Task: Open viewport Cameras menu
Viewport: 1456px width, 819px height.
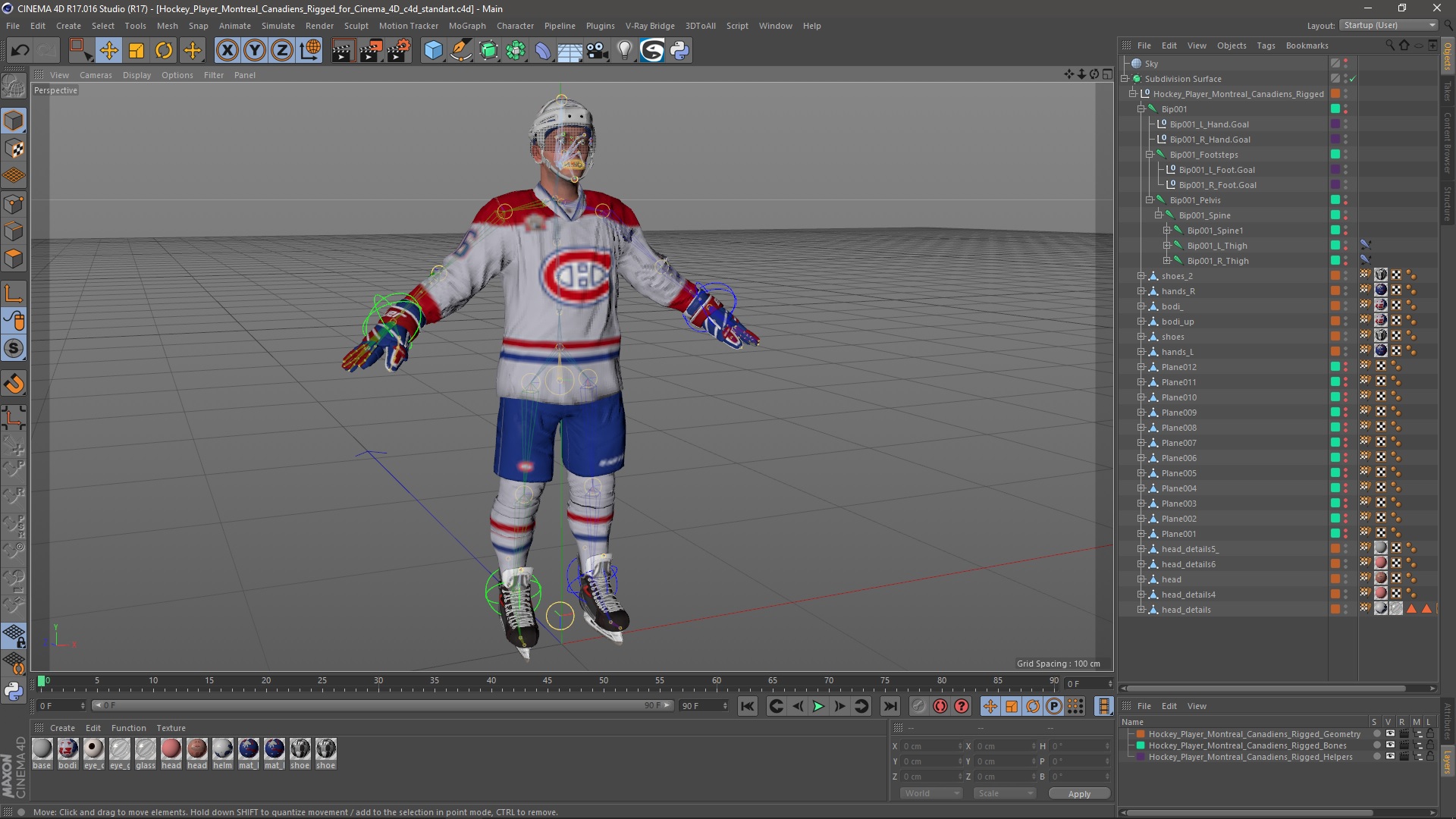Action: tap(96, 75)
